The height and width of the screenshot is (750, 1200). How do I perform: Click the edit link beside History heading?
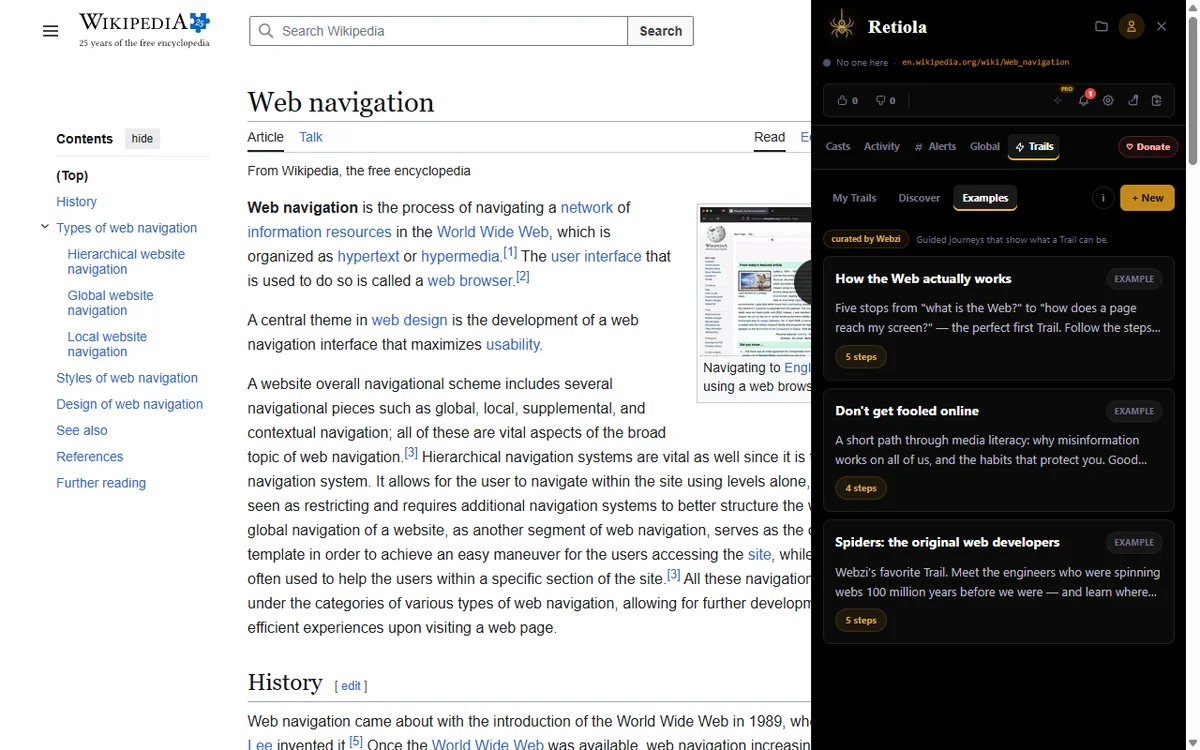pyautogui.click(x=351, y=686)
